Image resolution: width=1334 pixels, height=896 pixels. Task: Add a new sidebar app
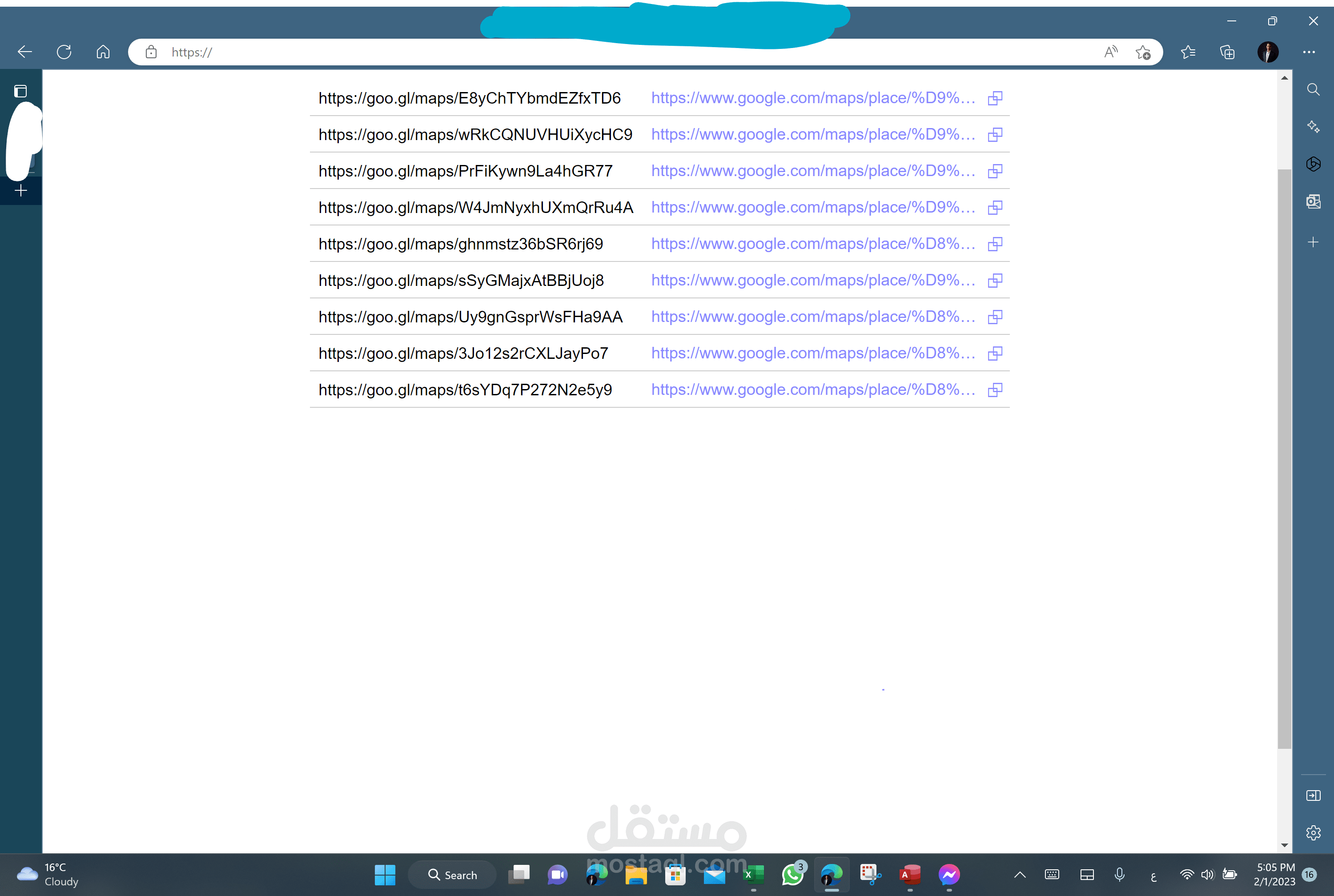pyautogui.click(x=1313, y=242)
